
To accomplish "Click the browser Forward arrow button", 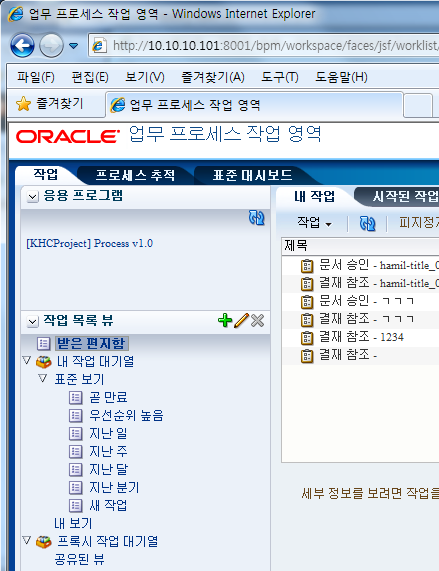I will (x=51, y=46).
